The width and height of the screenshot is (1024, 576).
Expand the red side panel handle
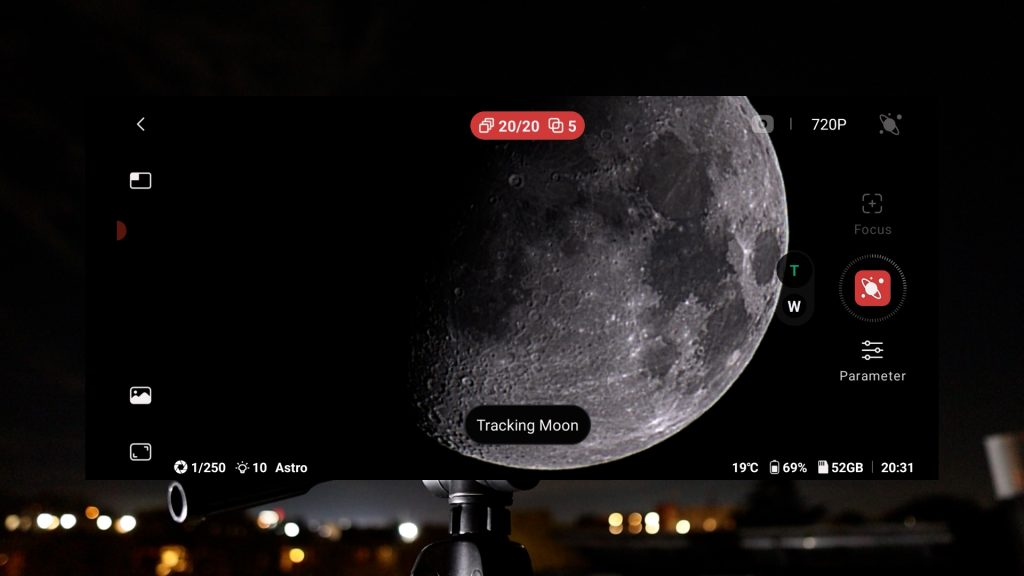[x=121, y=231]
